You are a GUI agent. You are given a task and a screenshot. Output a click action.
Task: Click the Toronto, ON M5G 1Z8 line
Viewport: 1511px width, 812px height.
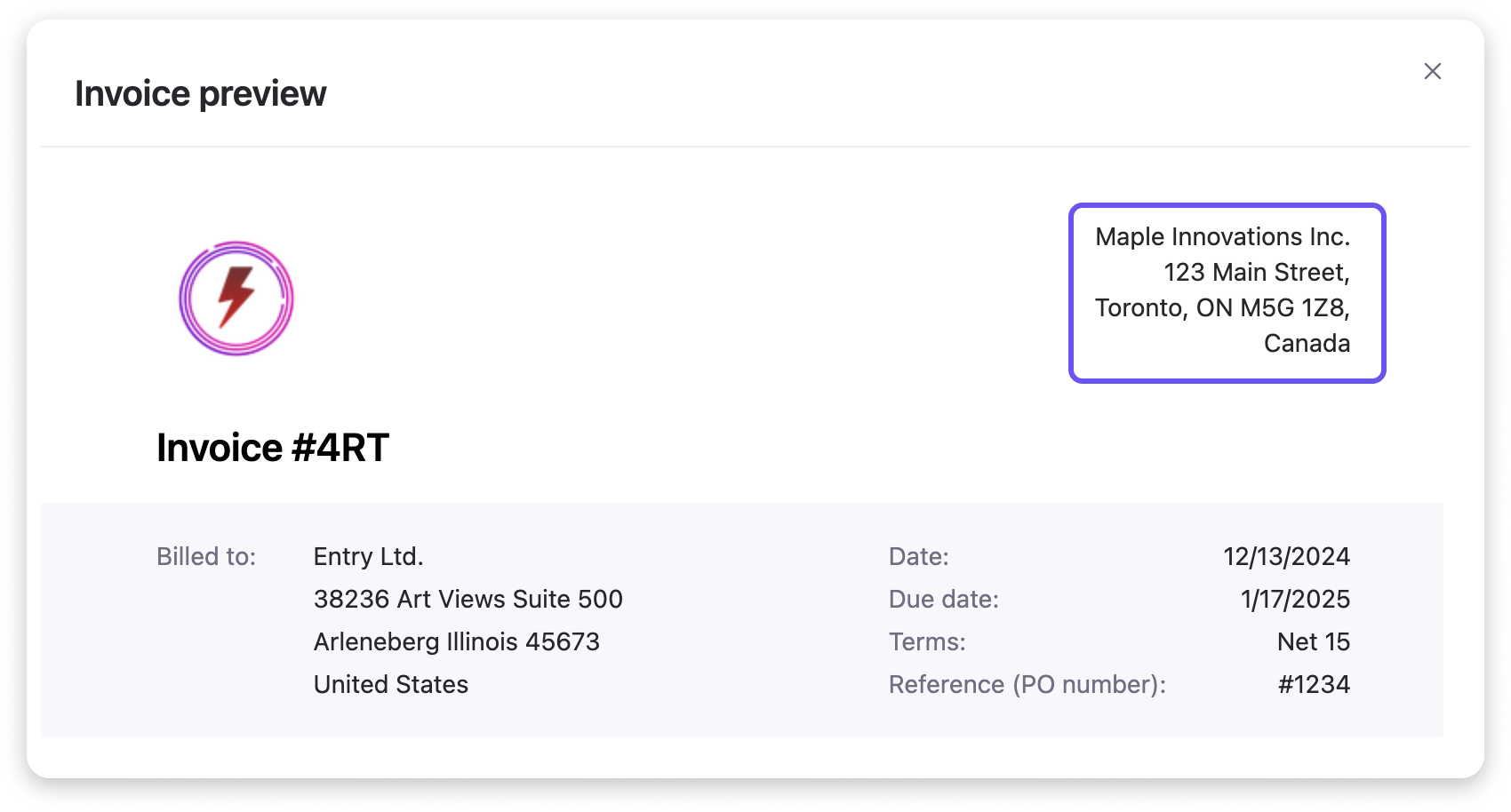1222,307
